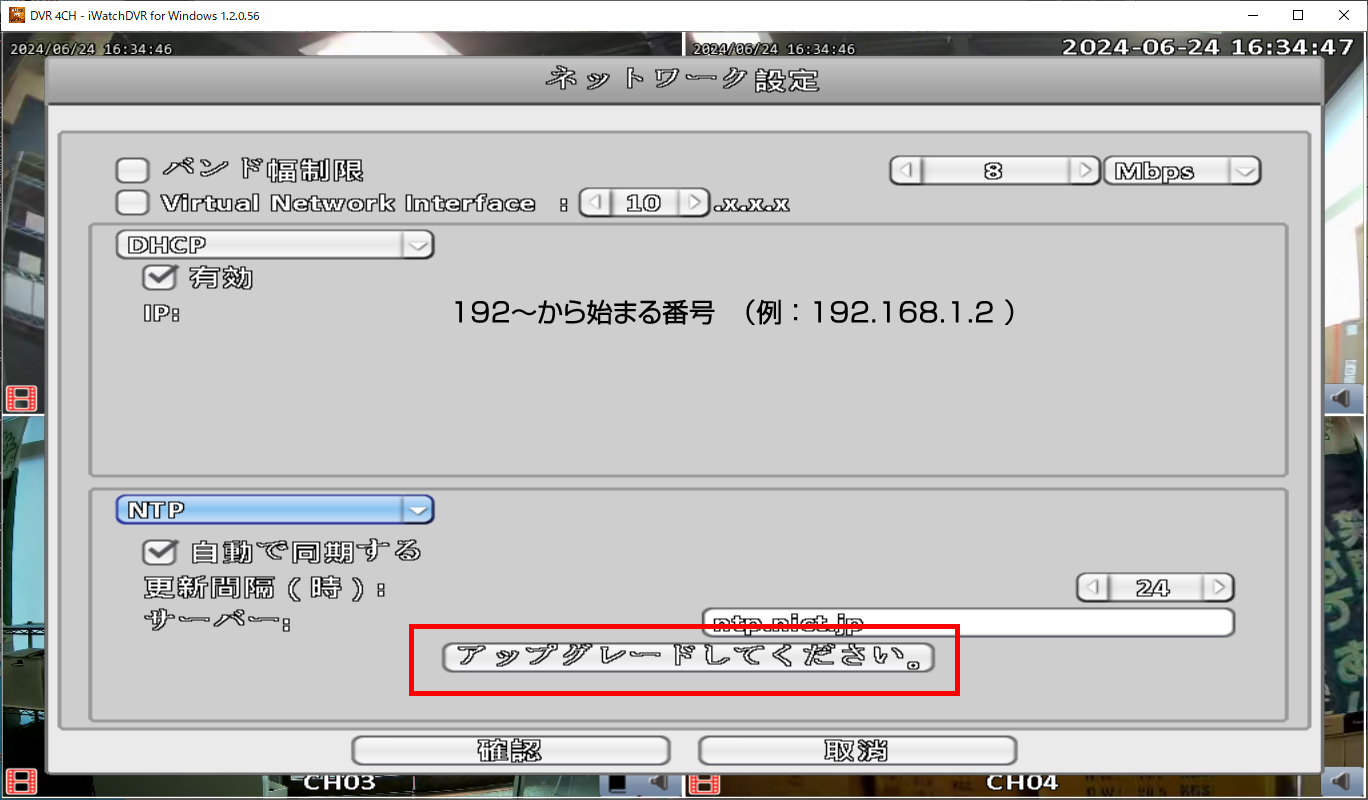Click the small black square icon beside CH03 speaker
Screen dimensions: 1368x800
(x=619, y=782)
